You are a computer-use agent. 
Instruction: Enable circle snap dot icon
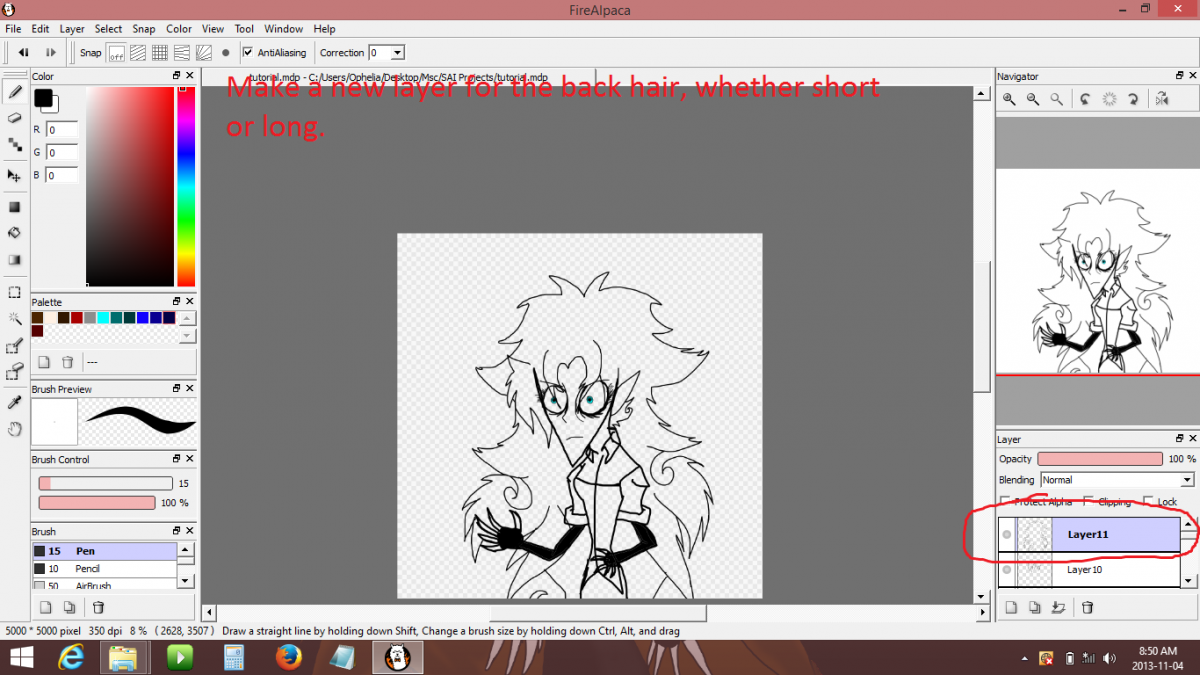(x=226, y=53)
